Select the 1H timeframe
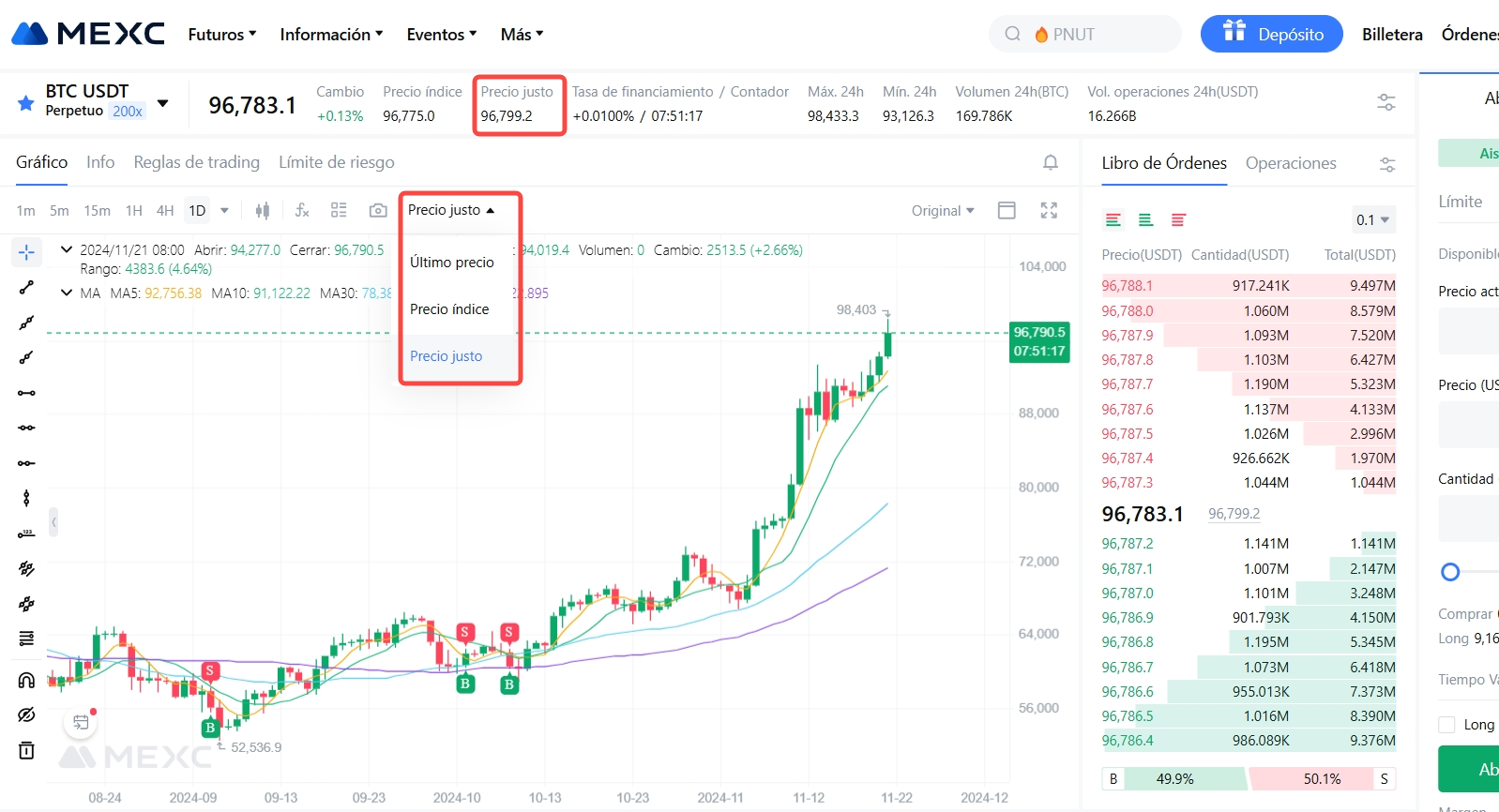The width and height of the screenshot is (1499, 812). tap(134, 210)
